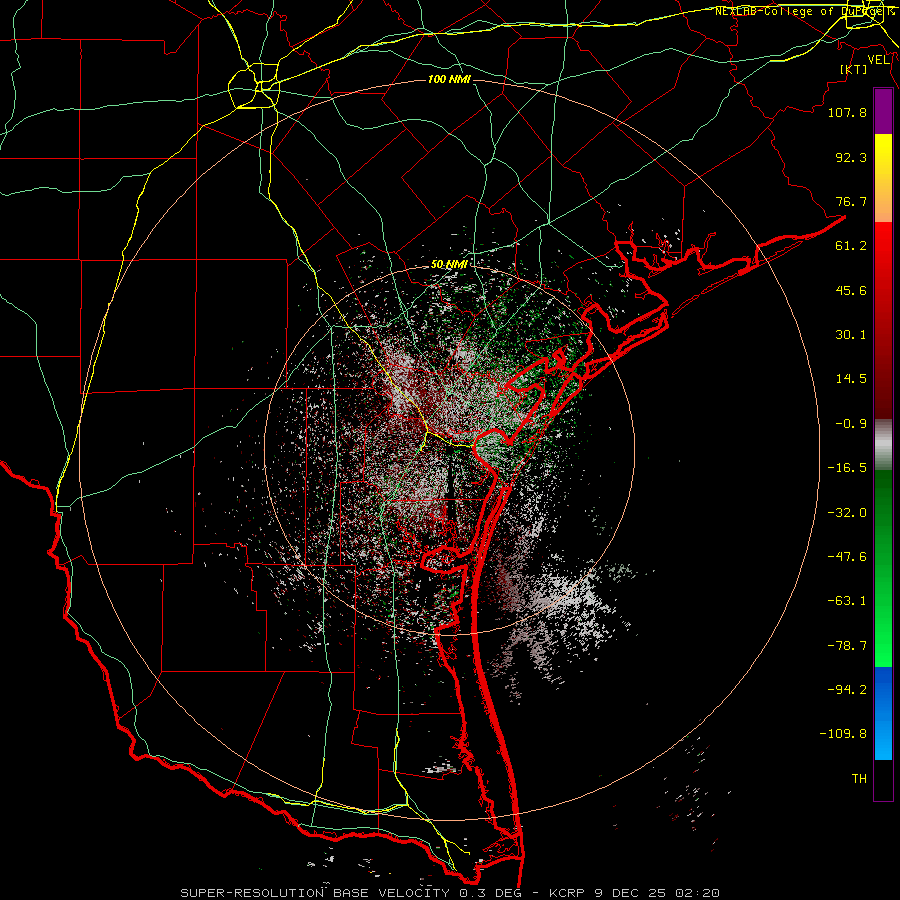Screen dimensions: 900x900
Task: Click the VEL legend title
Action: [x=878, y=60]
